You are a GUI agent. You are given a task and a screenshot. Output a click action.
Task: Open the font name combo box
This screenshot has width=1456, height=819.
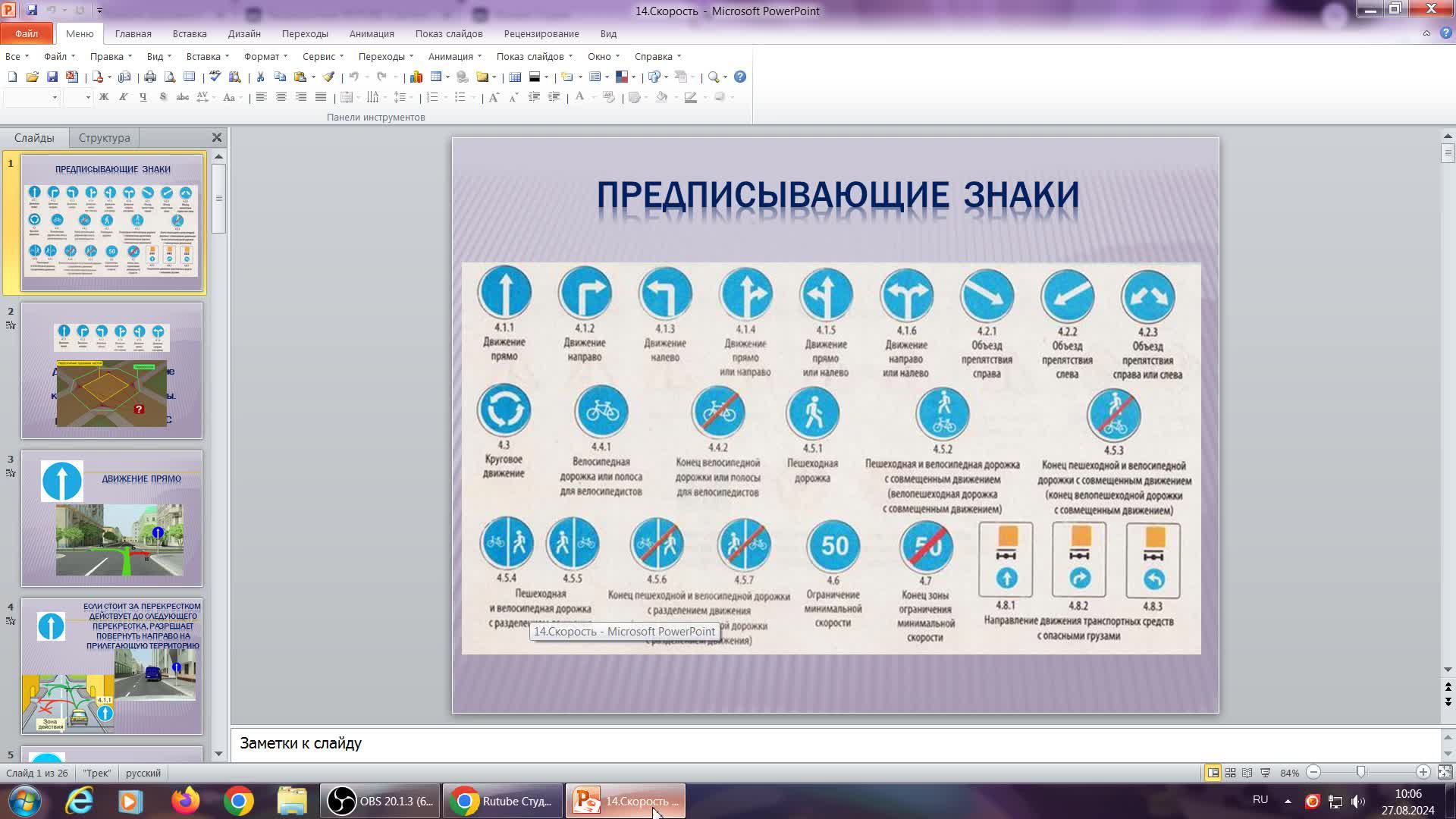click(x=31, y=97)
